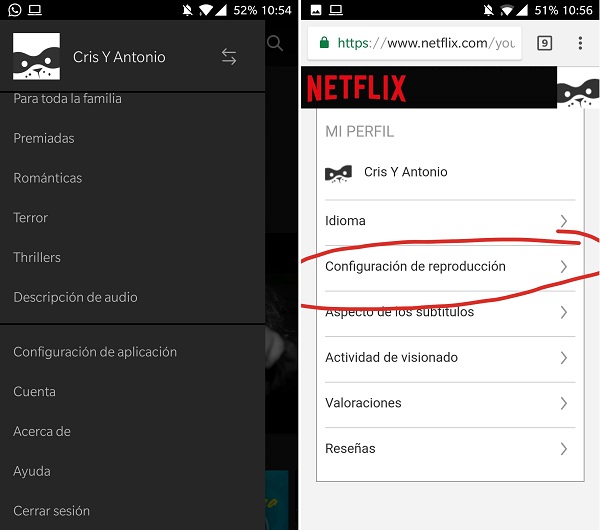Tap the Wi-Fi icon in right status bar
Viewport: 600px width, 530px height.
tap(506, 10)
